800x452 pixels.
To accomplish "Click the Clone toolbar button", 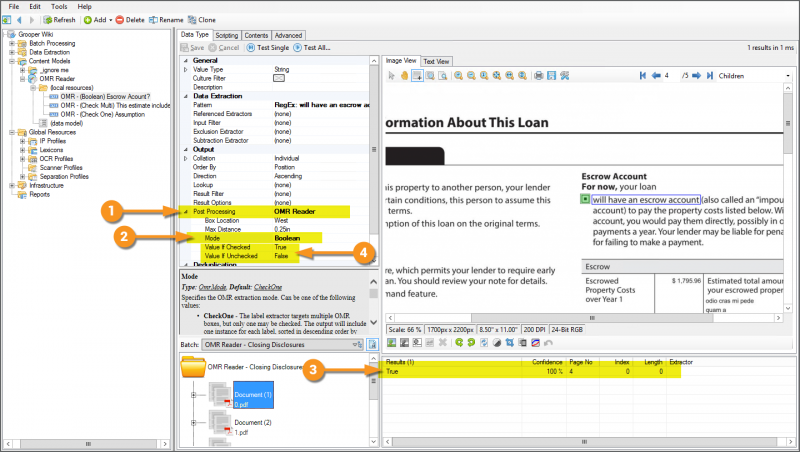I will point(202,20).
